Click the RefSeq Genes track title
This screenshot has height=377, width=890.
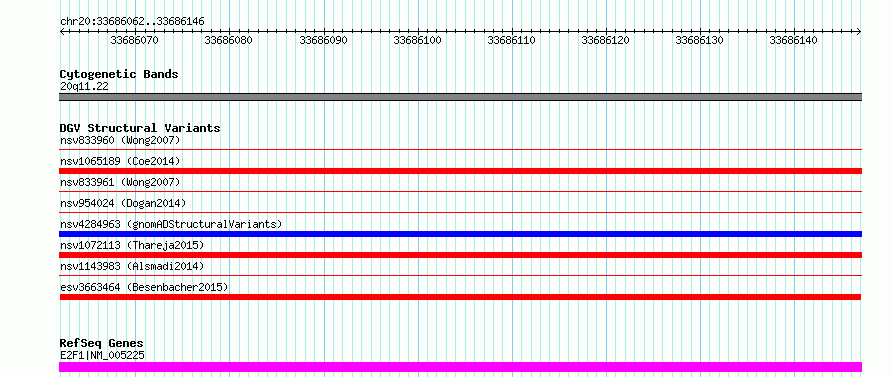click(102, 343)
